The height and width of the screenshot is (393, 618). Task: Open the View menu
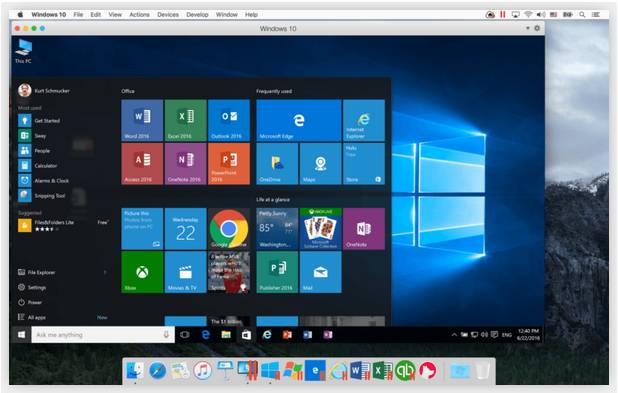click(115, 15)
